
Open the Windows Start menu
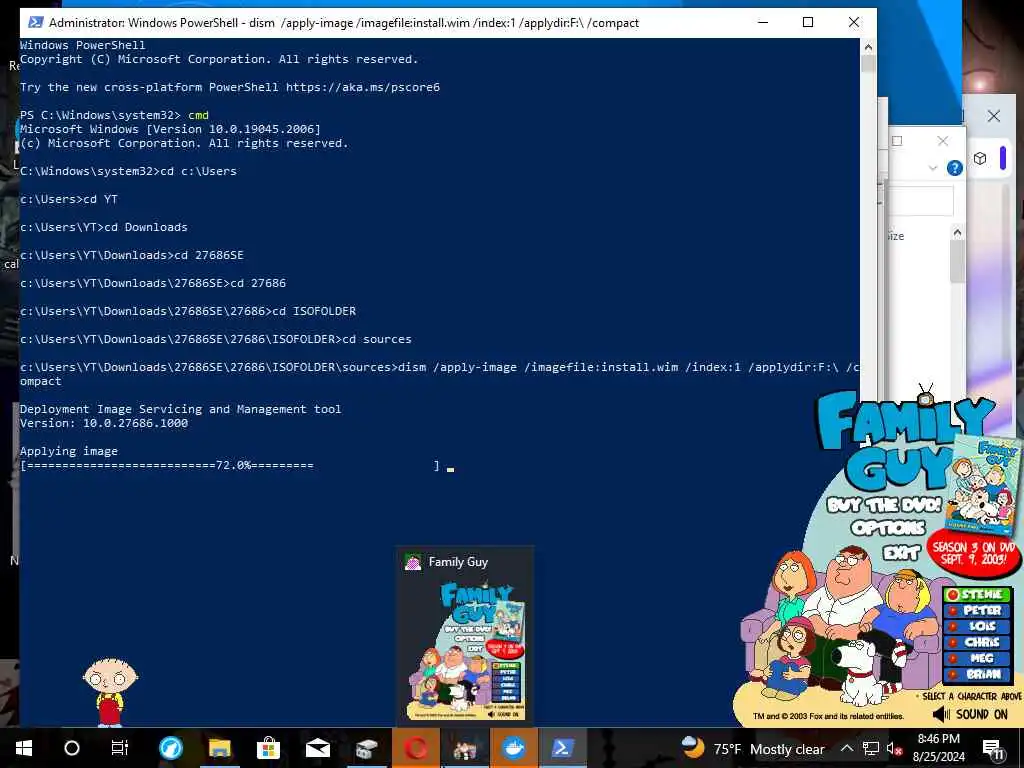[x=24, y=748]
